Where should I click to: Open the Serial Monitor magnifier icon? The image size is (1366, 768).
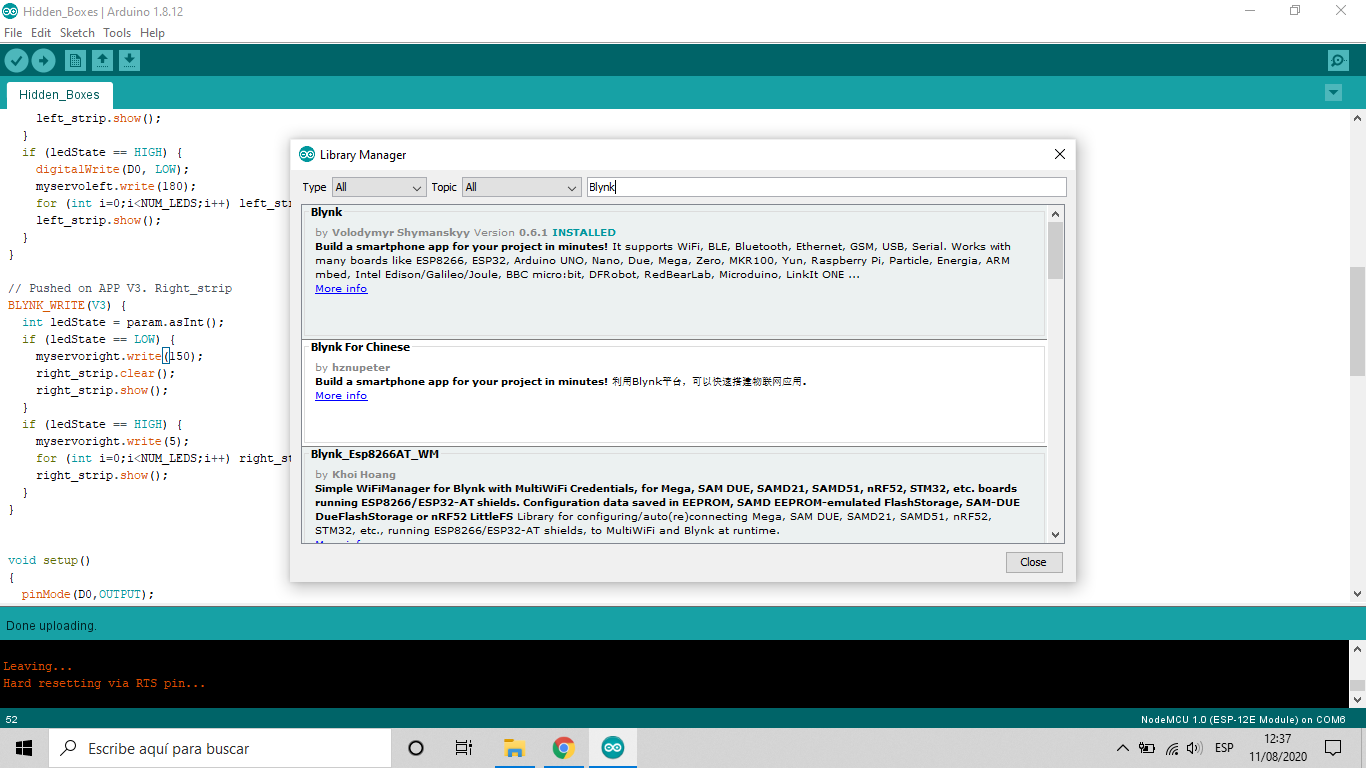1338,61
